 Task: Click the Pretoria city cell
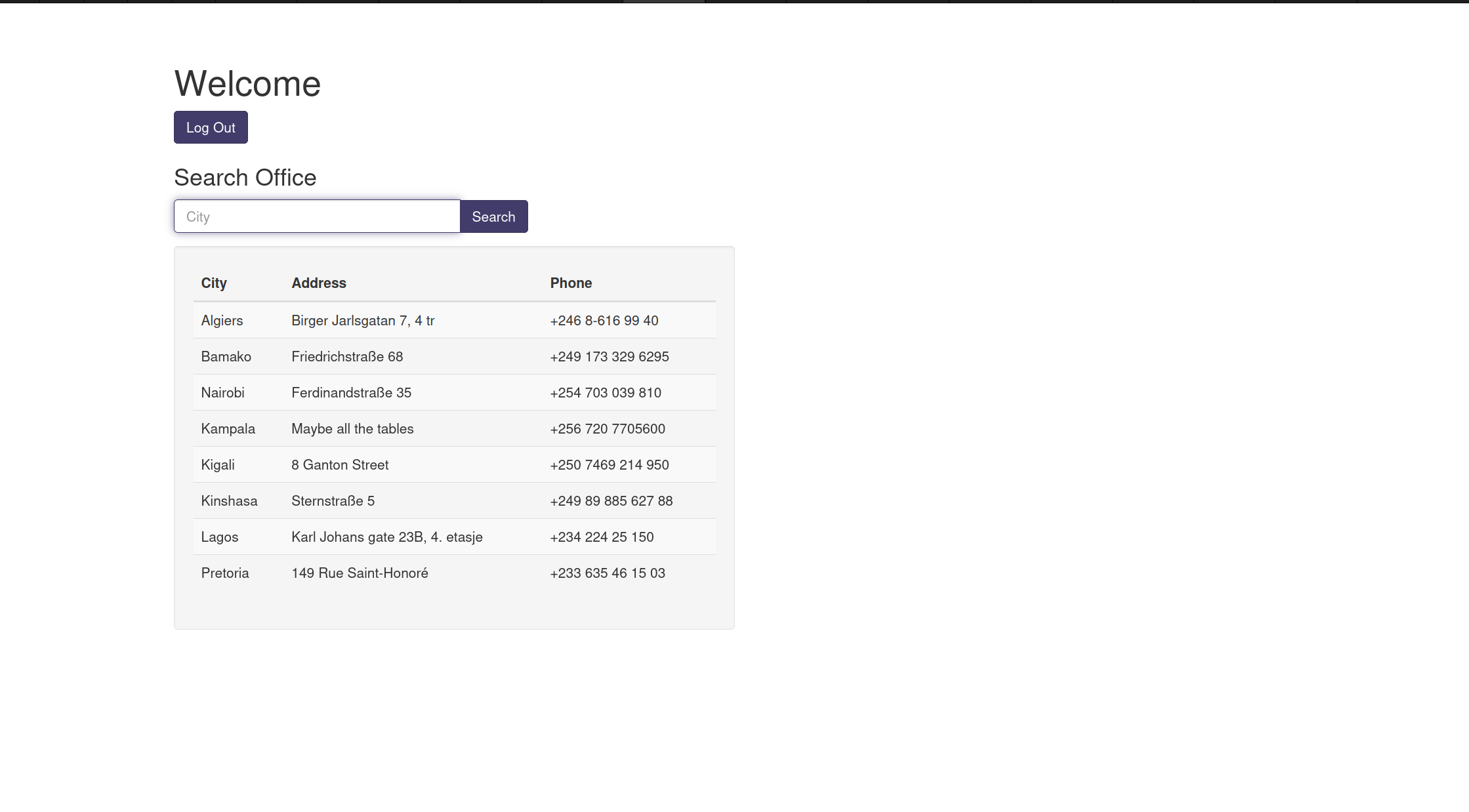click(225, 573)
